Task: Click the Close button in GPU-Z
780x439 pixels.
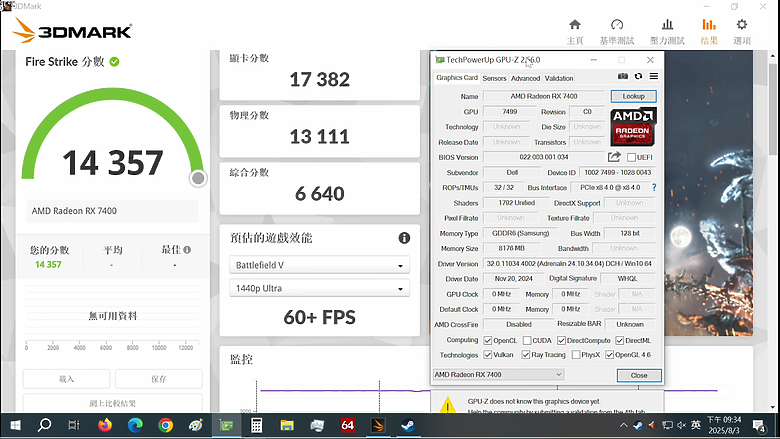Action: point(639,375)
